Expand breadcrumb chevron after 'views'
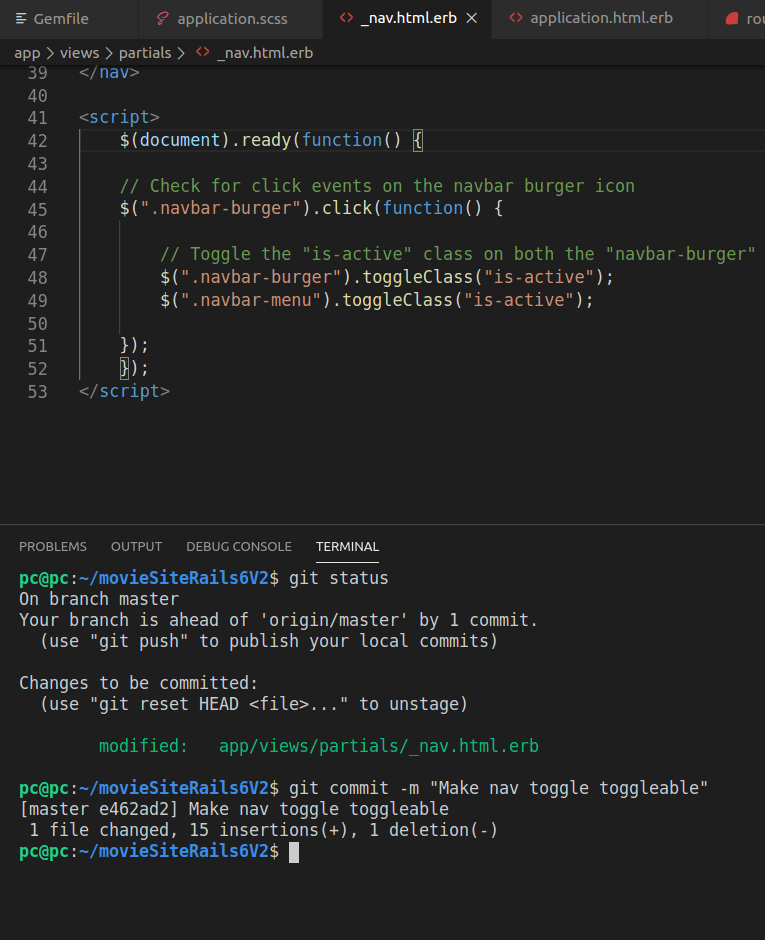 [x=109, y=53]
